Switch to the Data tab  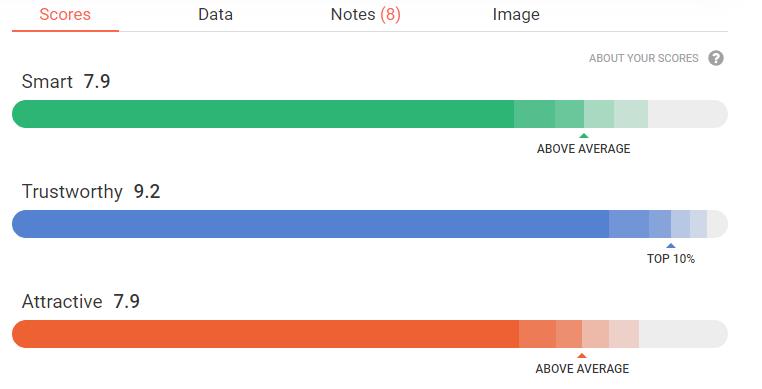215,15
